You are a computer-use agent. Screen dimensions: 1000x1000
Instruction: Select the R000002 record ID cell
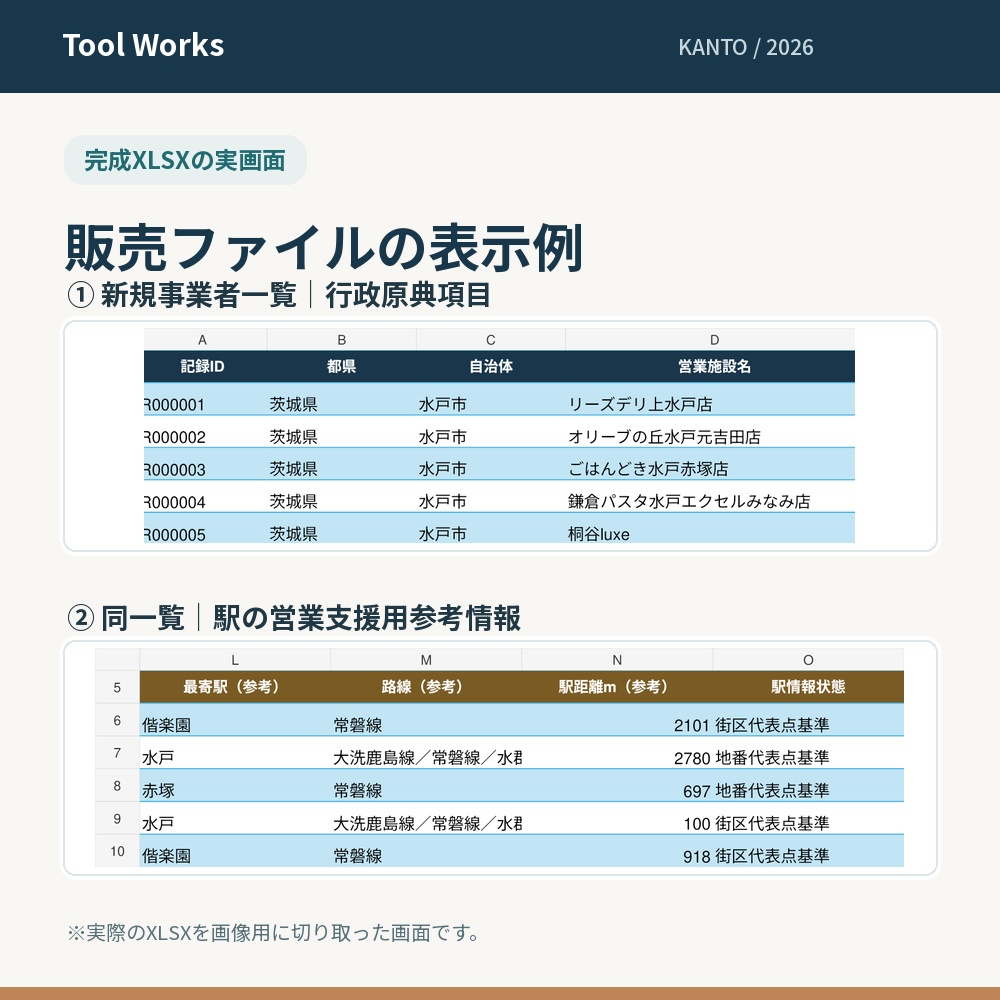pos(205,432)
